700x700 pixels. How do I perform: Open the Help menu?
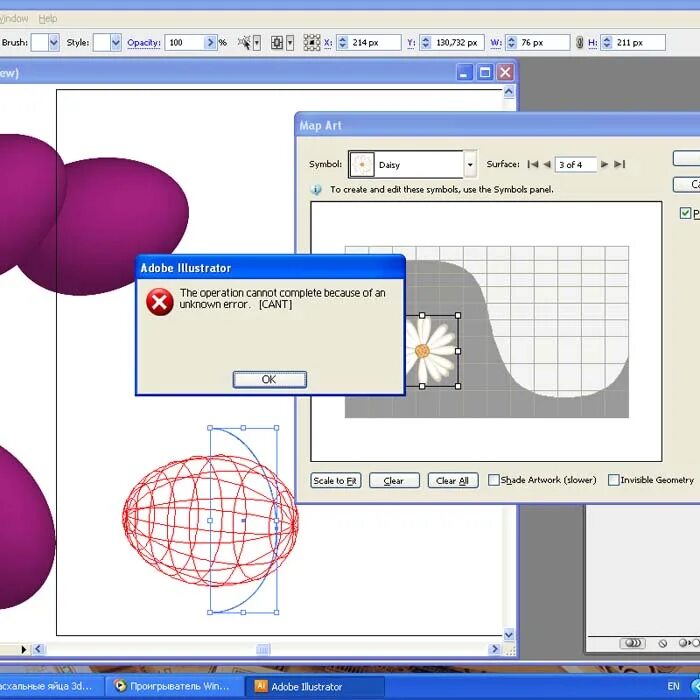[47, 19]
